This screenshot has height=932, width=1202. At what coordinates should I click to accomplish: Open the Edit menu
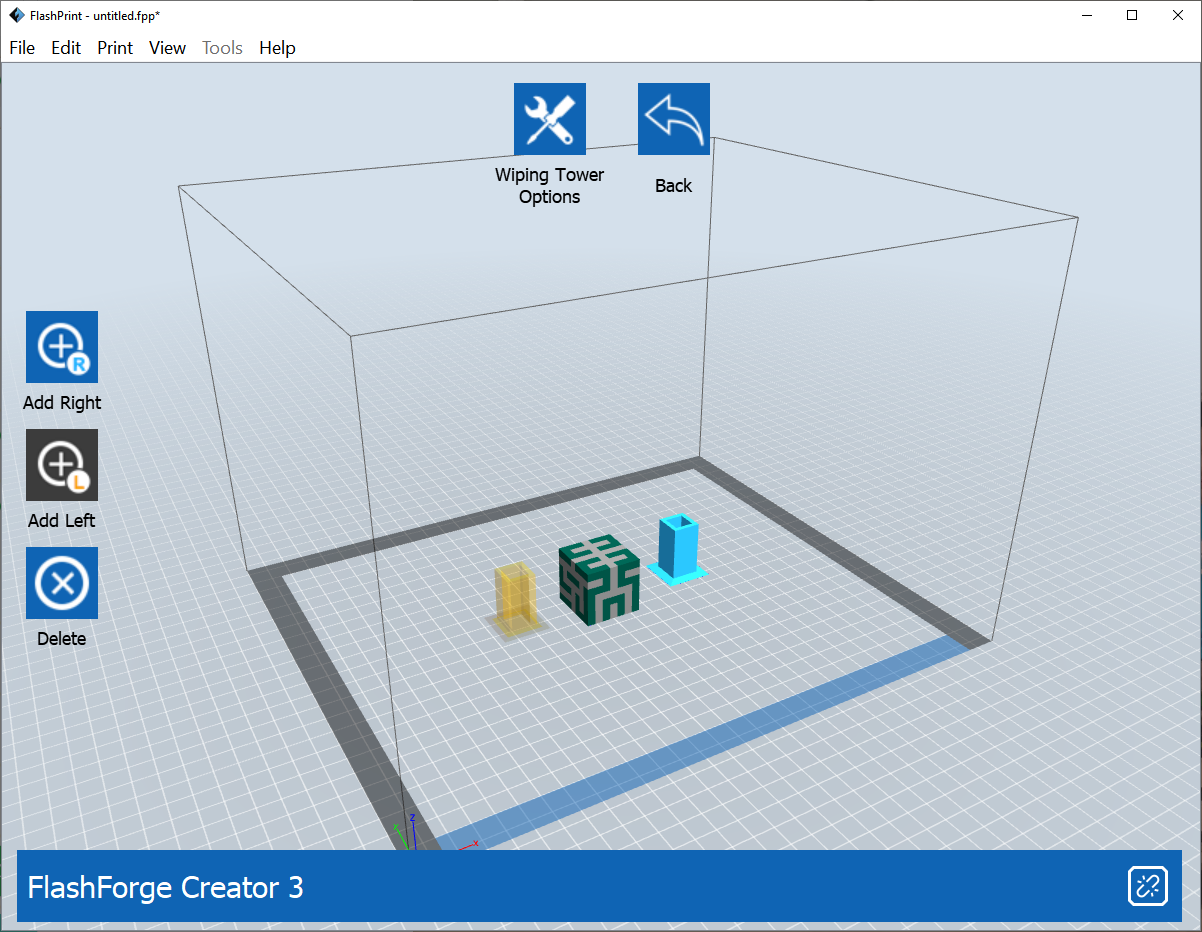[x=66, y=48]
